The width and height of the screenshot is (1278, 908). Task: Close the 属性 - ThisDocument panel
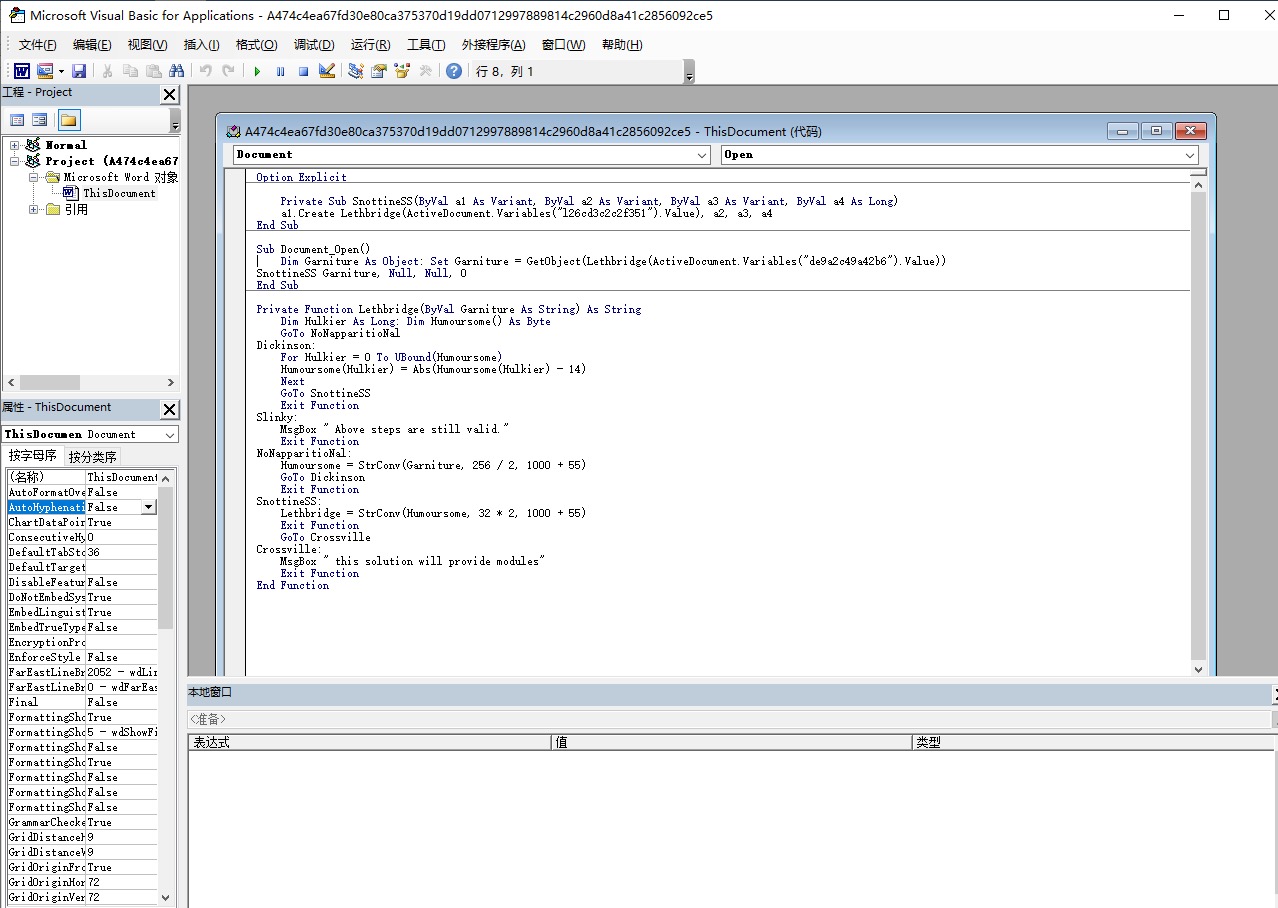170,409
